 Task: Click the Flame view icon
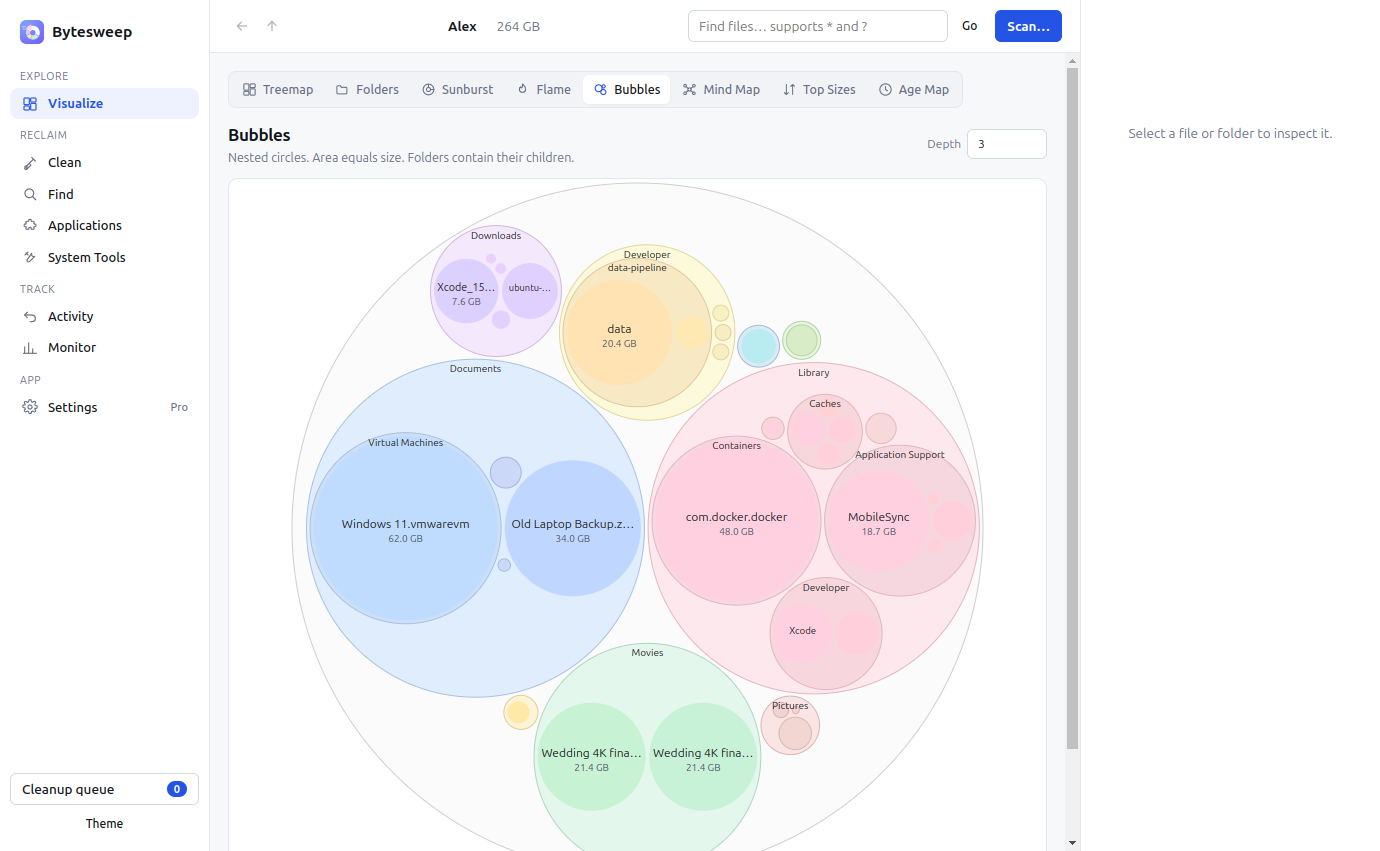coord(522,89)
